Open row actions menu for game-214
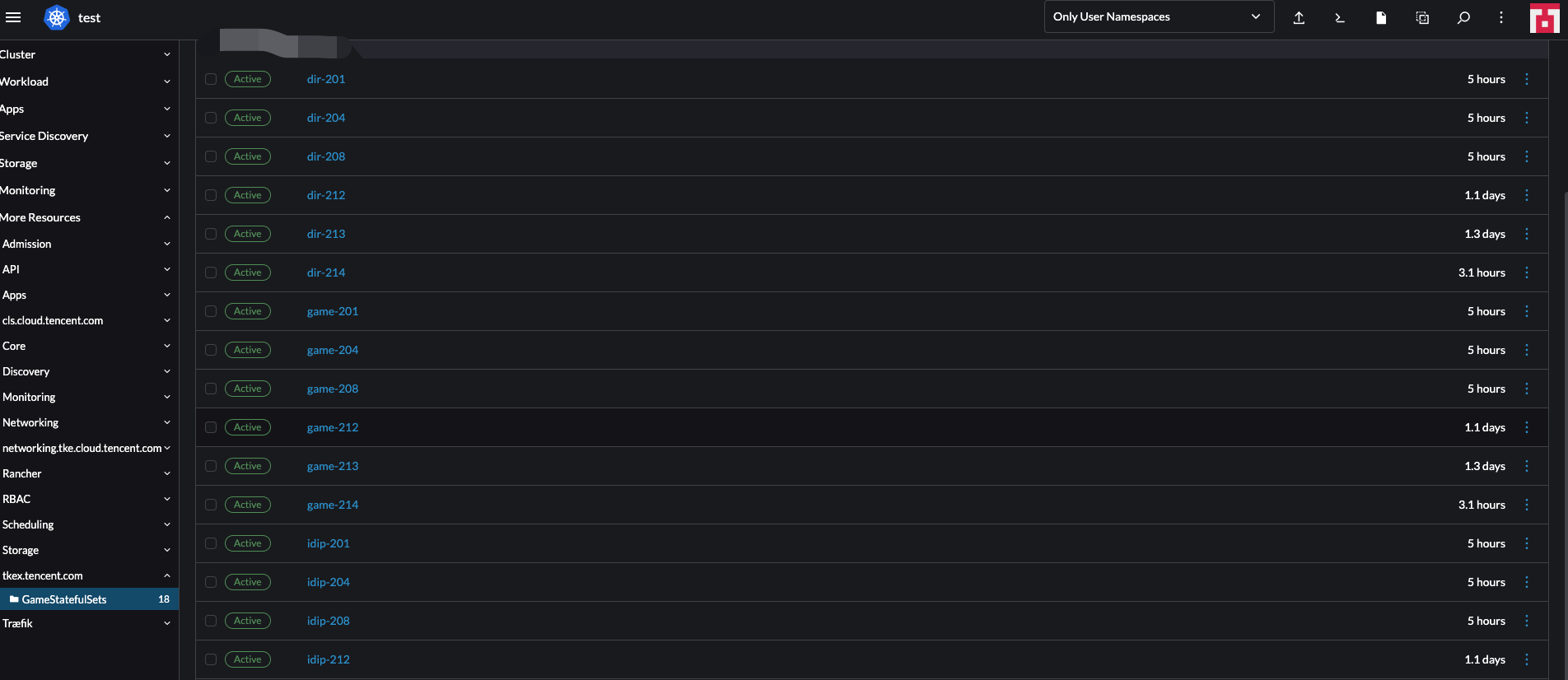 coord(1527,505)
